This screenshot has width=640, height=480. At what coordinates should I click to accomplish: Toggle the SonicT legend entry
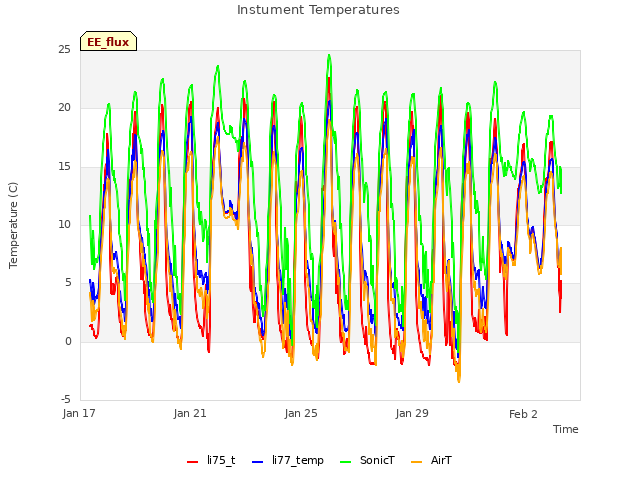(x=367, y=460)
